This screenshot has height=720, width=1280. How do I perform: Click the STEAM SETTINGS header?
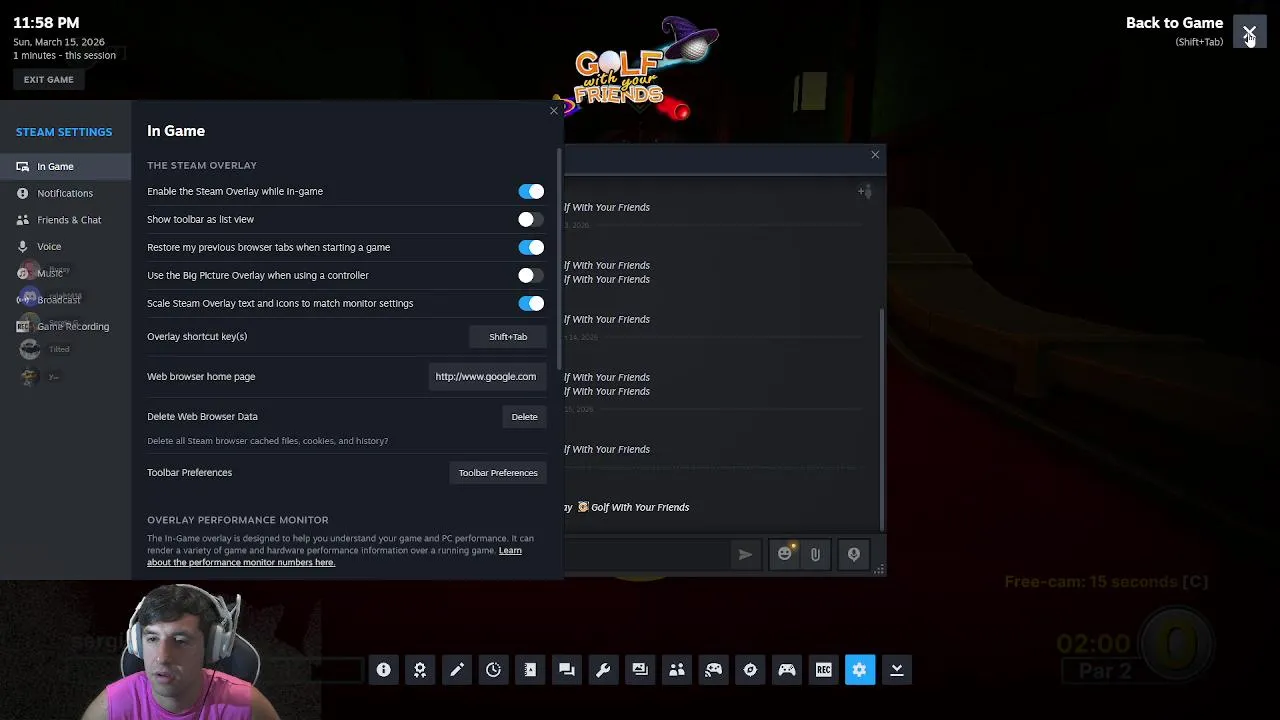[64, 132]
